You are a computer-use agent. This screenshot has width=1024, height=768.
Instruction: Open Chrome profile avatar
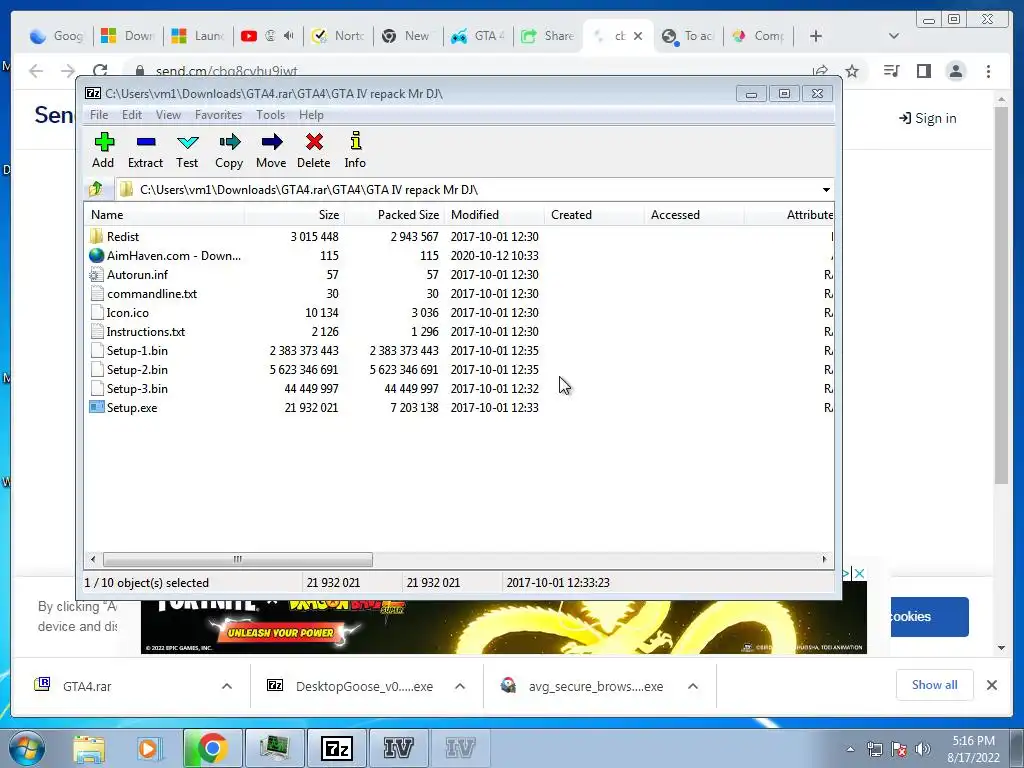(x=956, y=71)
